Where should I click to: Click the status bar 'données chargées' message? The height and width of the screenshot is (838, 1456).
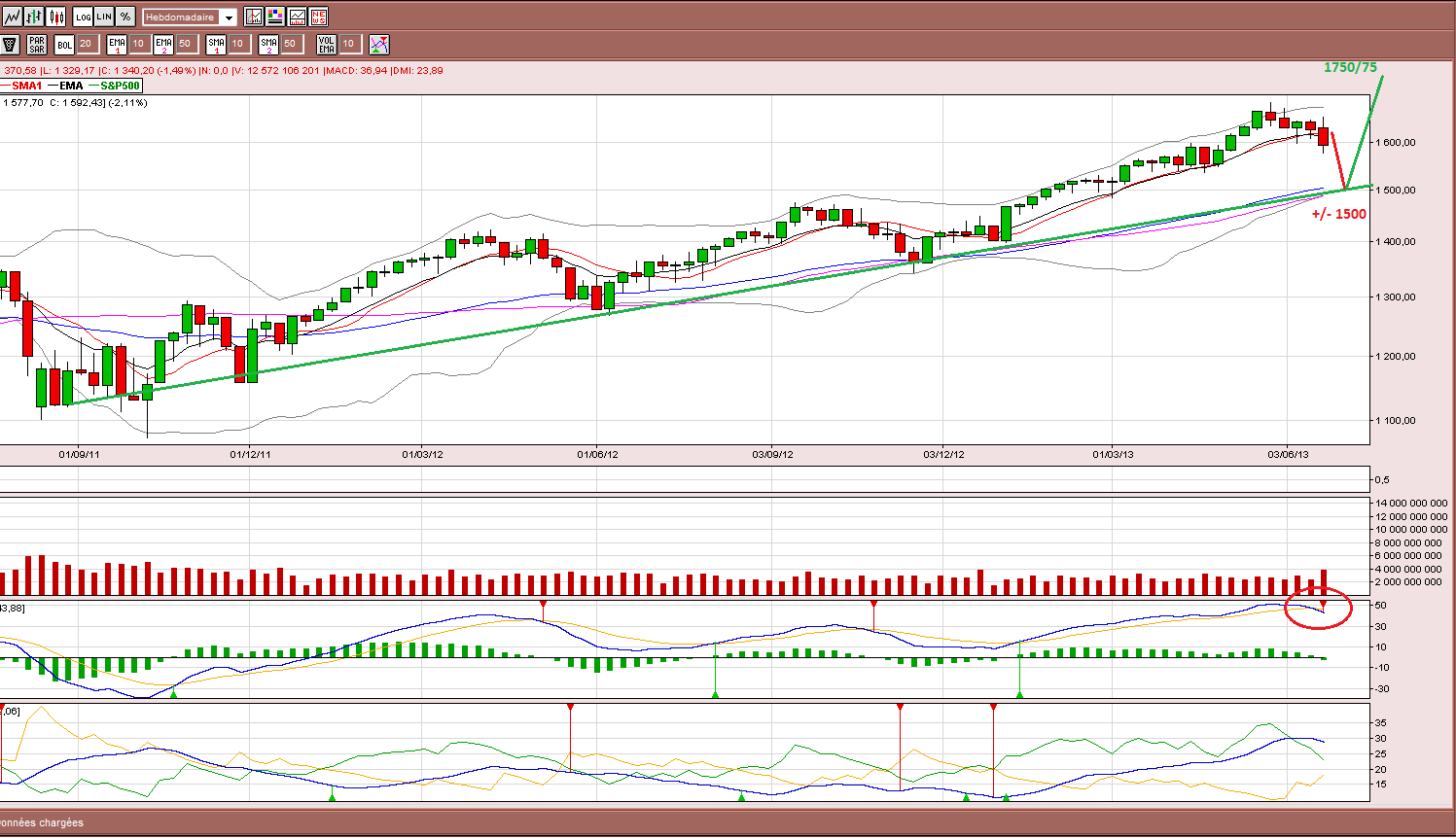[x=42, y=822]
